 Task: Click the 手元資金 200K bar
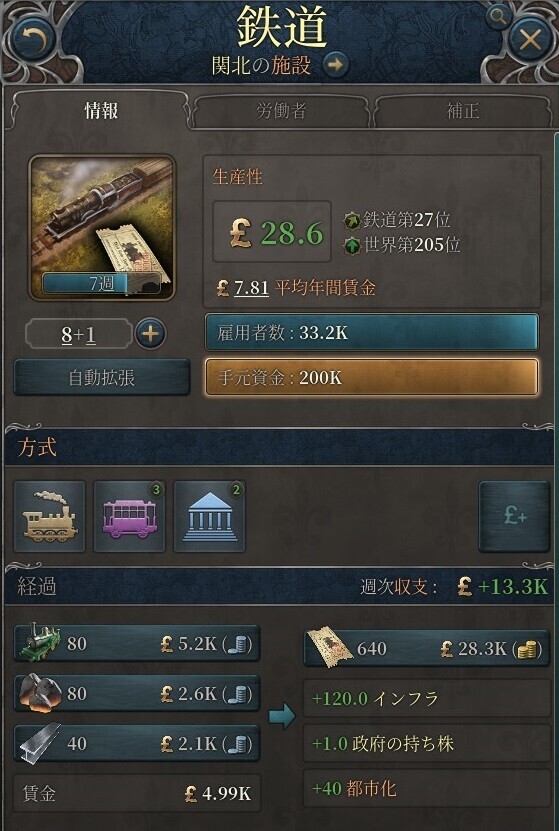pyautogui.click(x=372, y=377)
